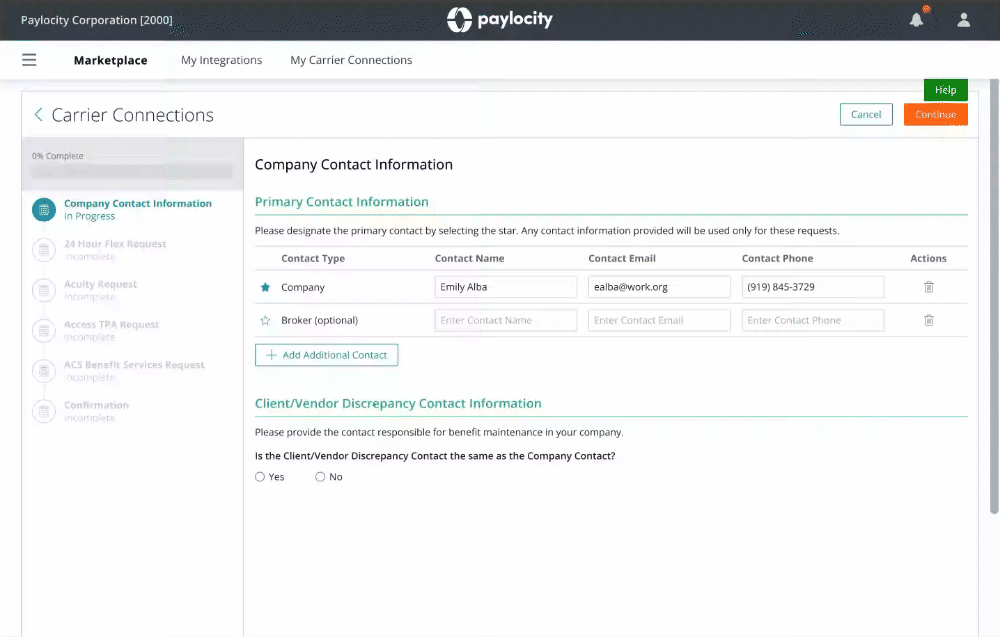
Task: Click the Contact Email column header
Action: pyautogui.click(x=622, y=258)
